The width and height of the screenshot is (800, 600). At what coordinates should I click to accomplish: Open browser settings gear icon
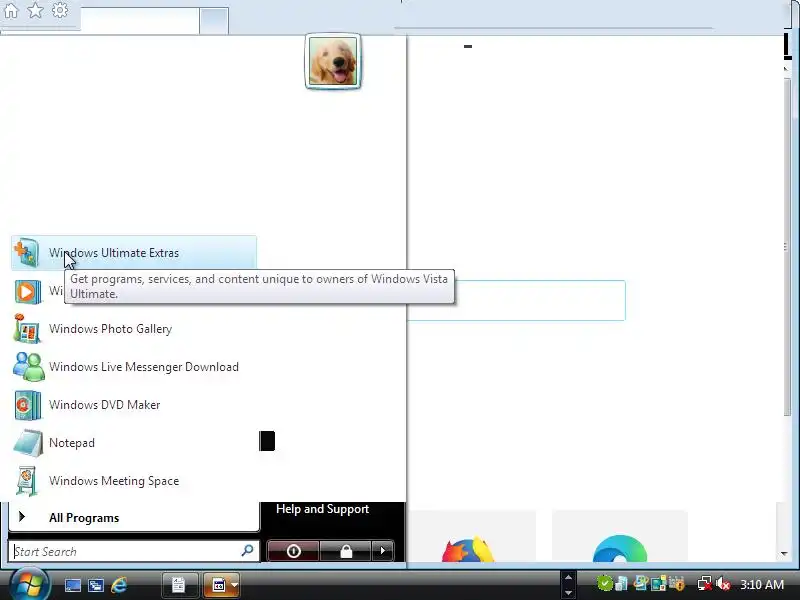point(60,10)
